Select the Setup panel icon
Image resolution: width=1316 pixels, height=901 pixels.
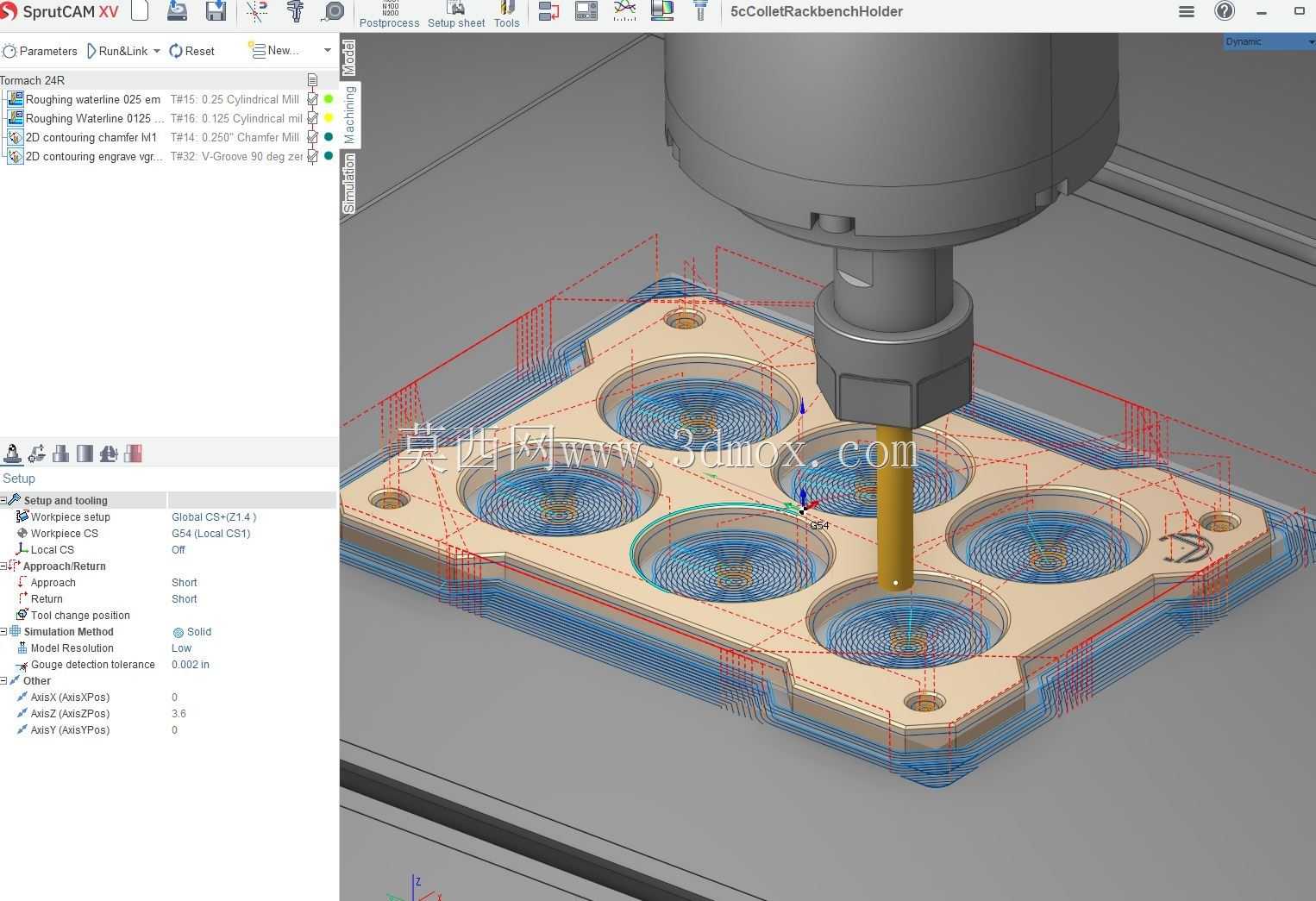12,454
